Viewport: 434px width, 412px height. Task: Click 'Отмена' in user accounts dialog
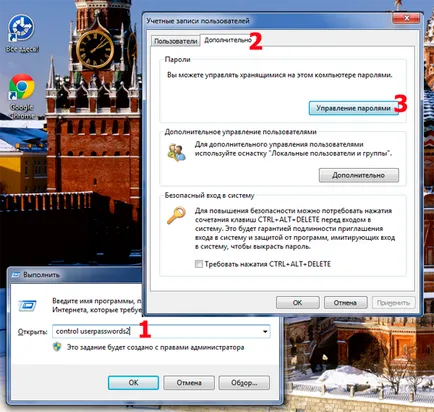(345, 303)
